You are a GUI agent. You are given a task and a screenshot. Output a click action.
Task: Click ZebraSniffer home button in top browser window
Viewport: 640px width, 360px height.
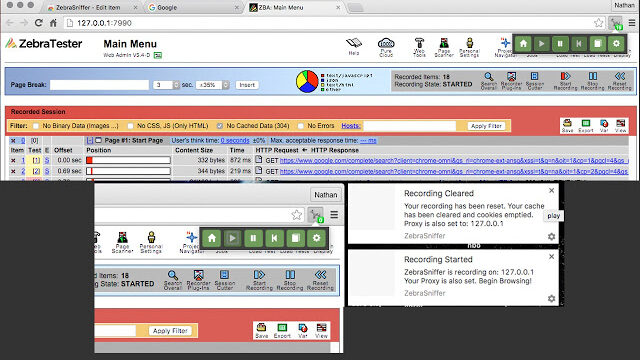(x=523, y=44)
